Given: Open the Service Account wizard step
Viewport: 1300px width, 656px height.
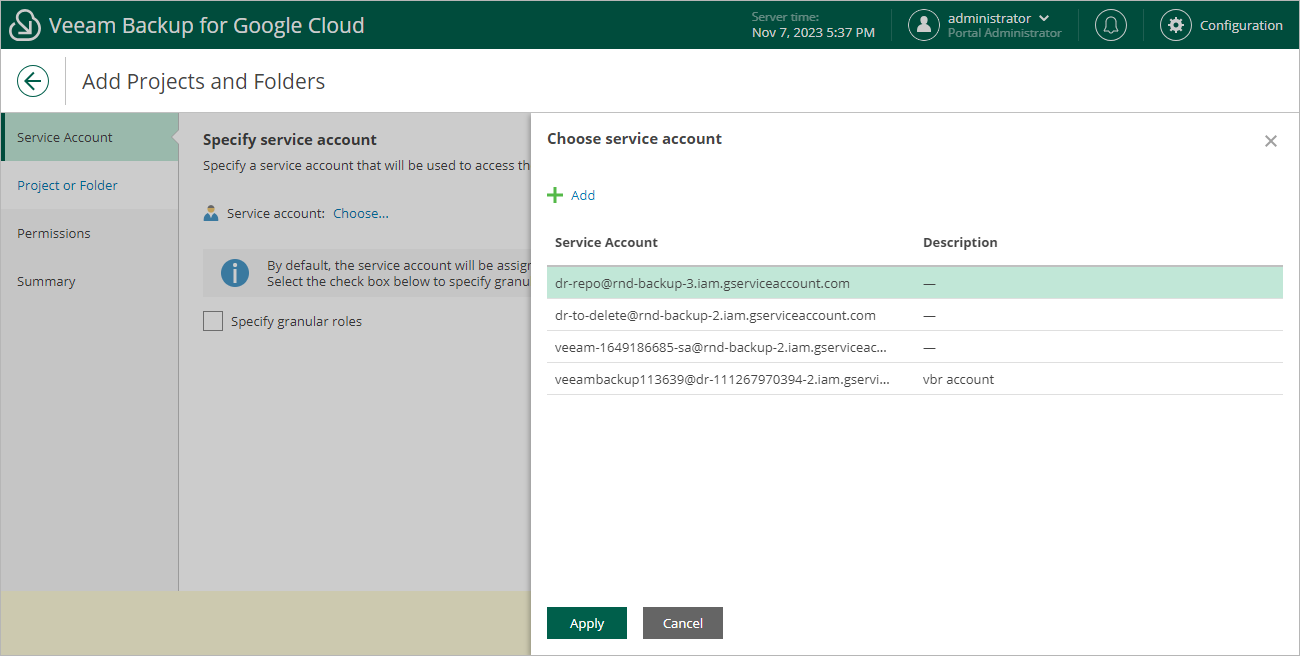Looking at the screenshot, I should [65, 137].
